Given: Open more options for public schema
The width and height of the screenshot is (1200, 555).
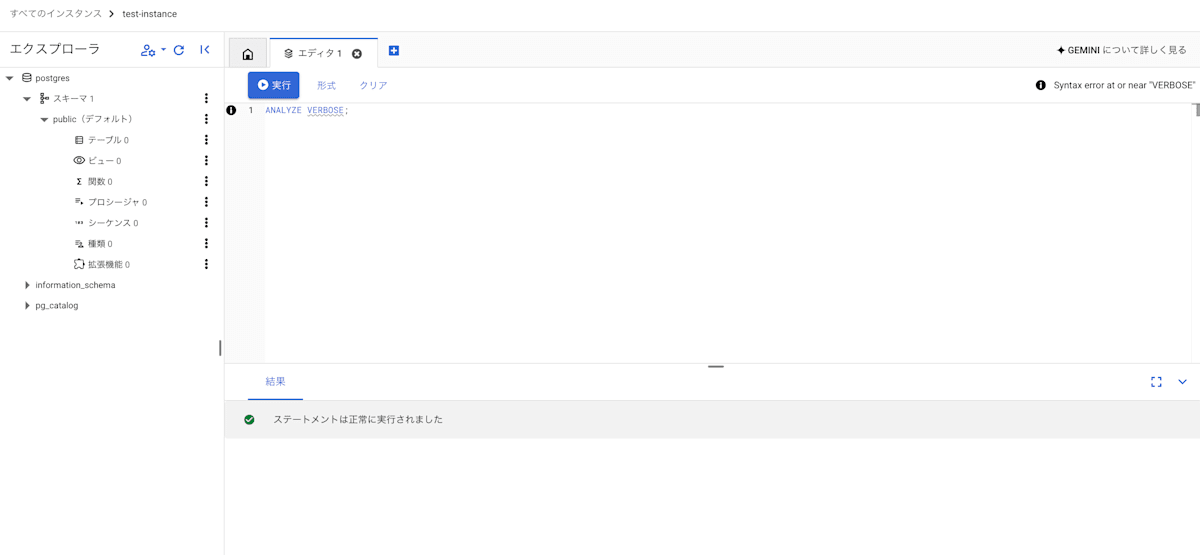Looking at the screenshot, I should coord(206,119).
